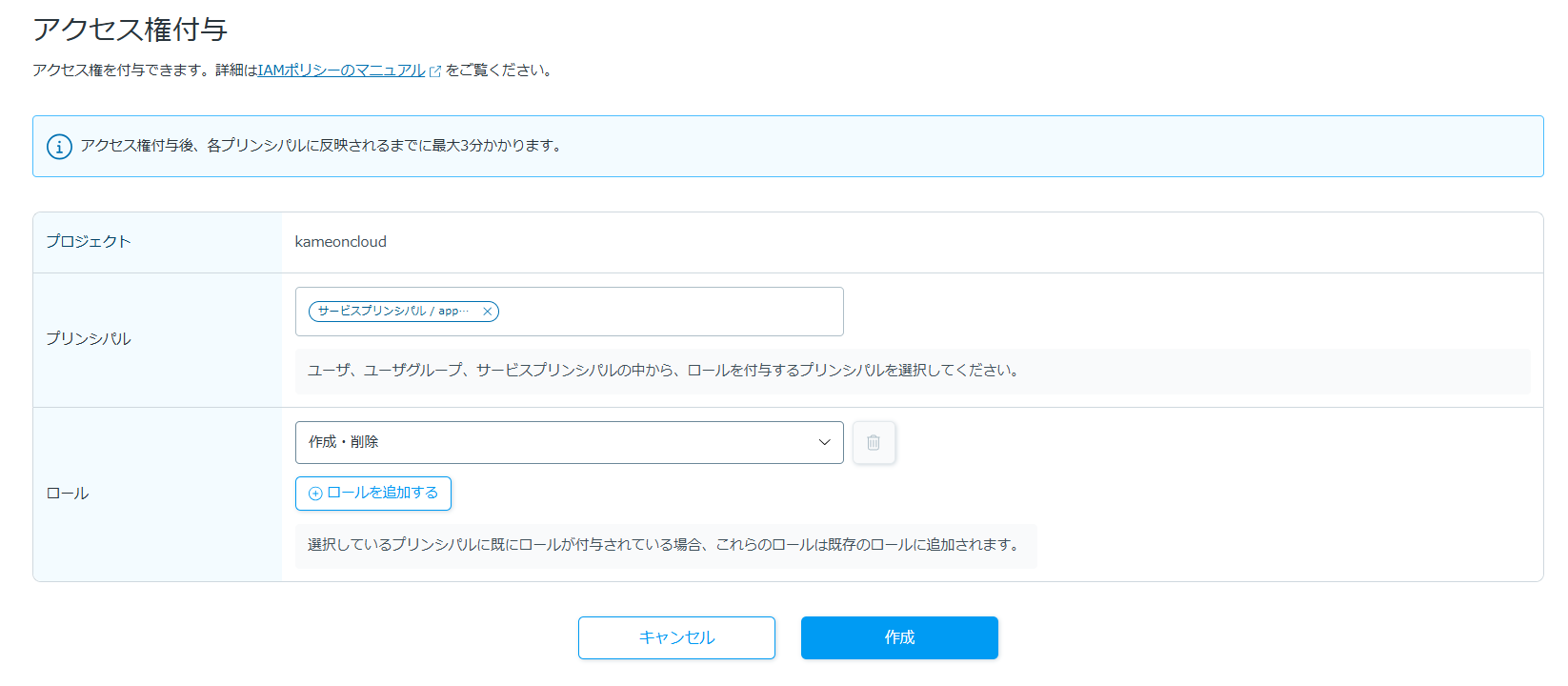Open the IAMポリシーのマニュアル link

coord(341,71)
